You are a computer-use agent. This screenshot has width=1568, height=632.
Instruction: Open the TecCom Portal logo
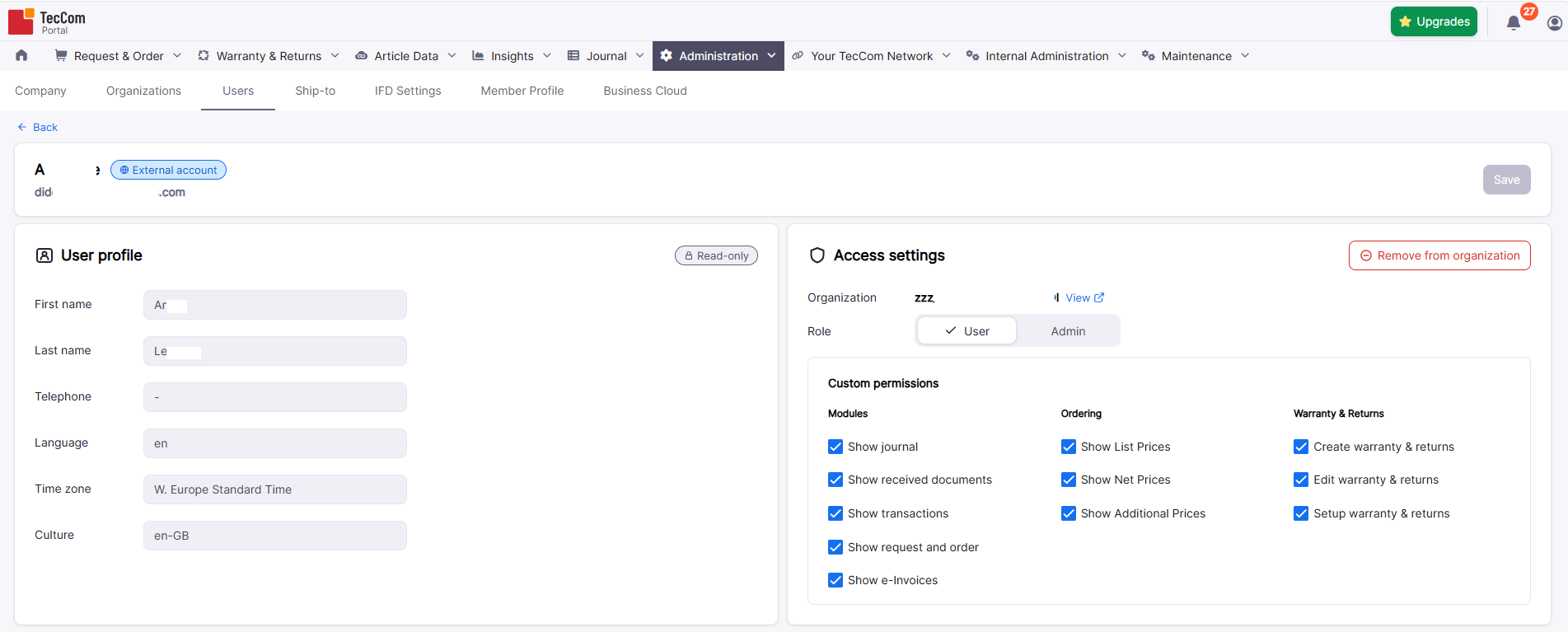coord(47,21)
